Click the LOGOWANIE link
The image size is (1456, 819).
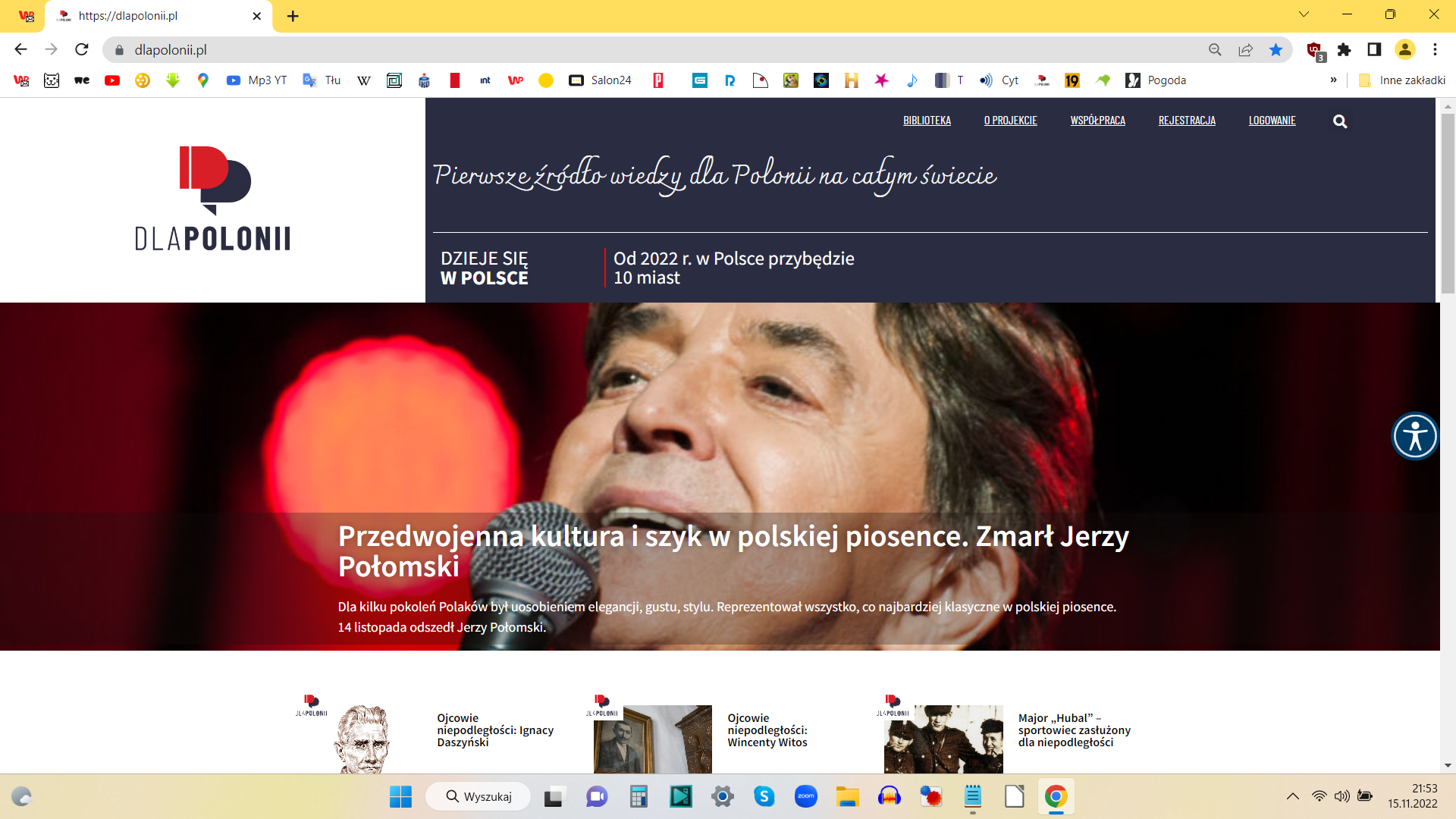[x=1272, y=121]
